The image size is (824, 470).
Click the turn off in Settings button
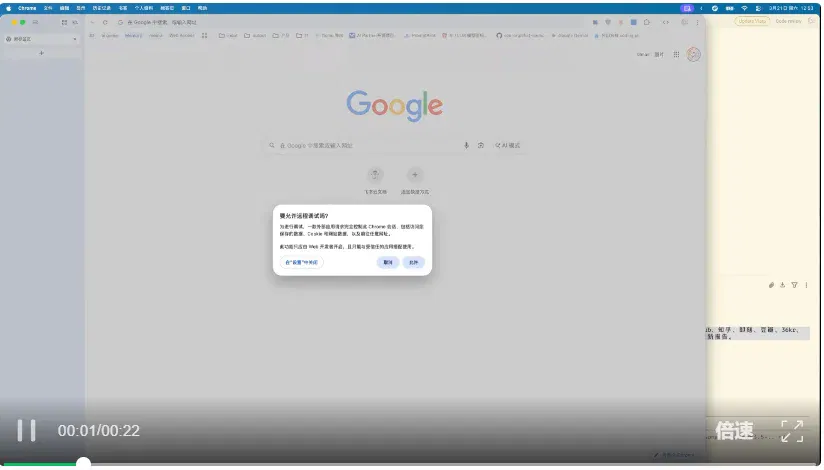point(302,262)
